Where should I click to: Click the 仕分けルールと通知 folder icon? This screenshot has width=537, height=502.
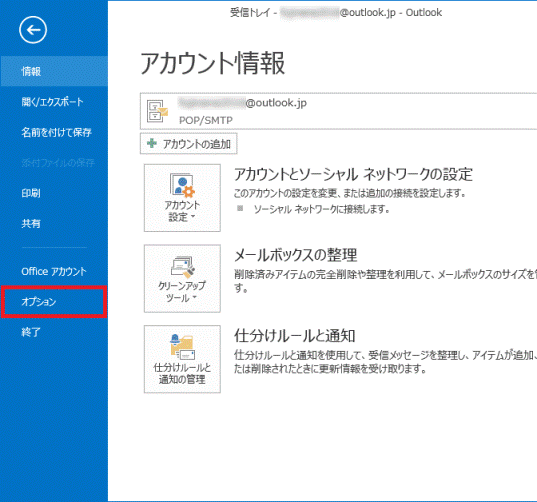coord(182,347)
